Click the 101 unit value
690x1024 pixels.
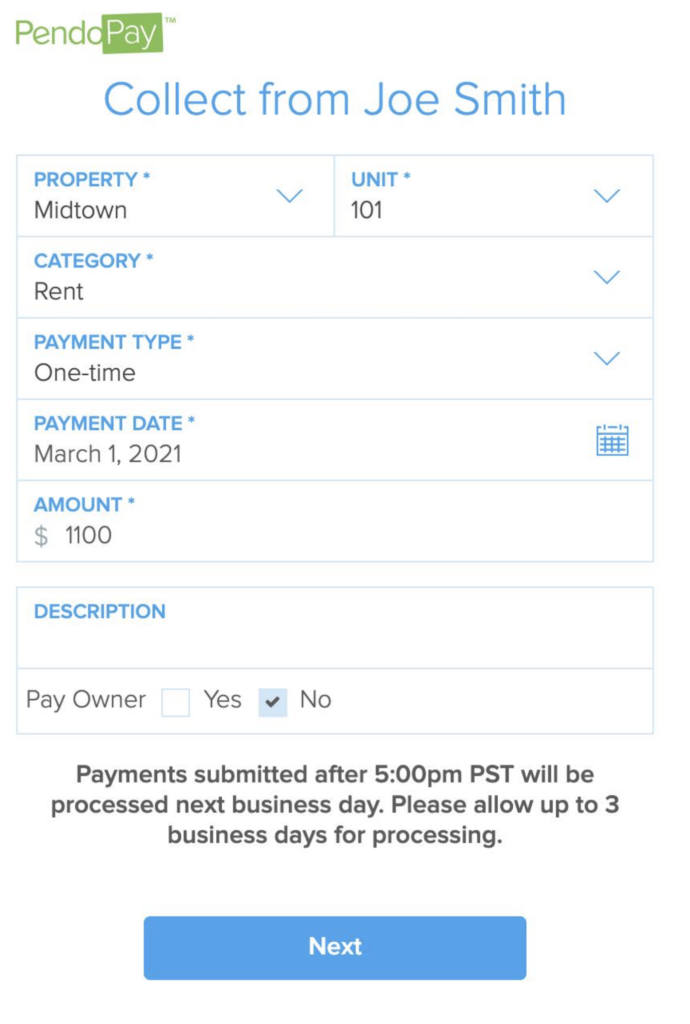366,210
